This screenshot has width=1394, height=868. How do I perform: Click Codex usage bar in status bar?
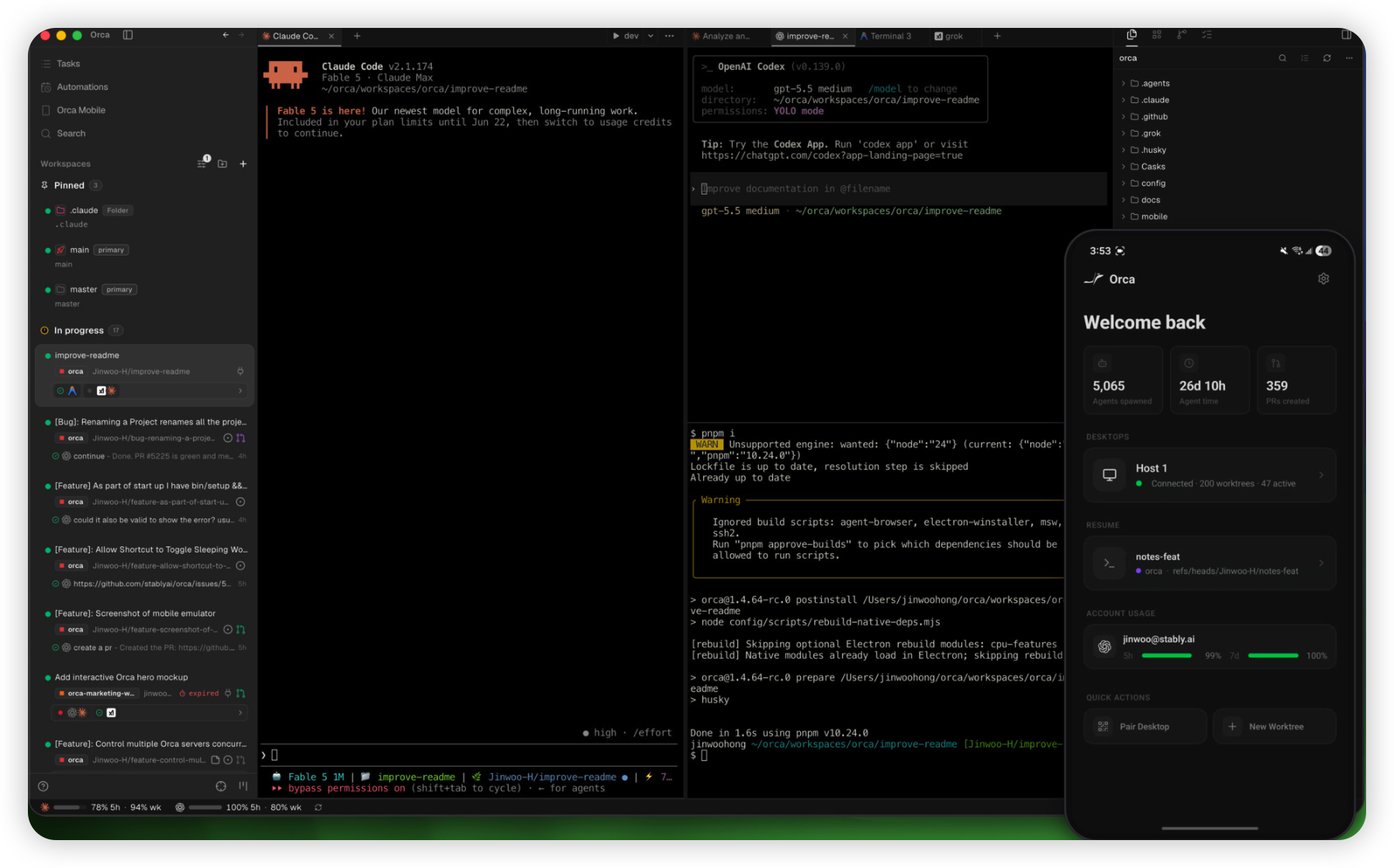coord(205,808)
